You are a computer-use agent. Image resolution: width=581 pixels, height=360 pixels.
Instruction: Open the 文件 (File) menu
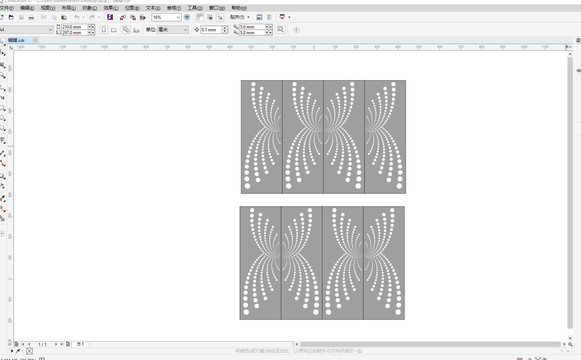pos(7,8)
